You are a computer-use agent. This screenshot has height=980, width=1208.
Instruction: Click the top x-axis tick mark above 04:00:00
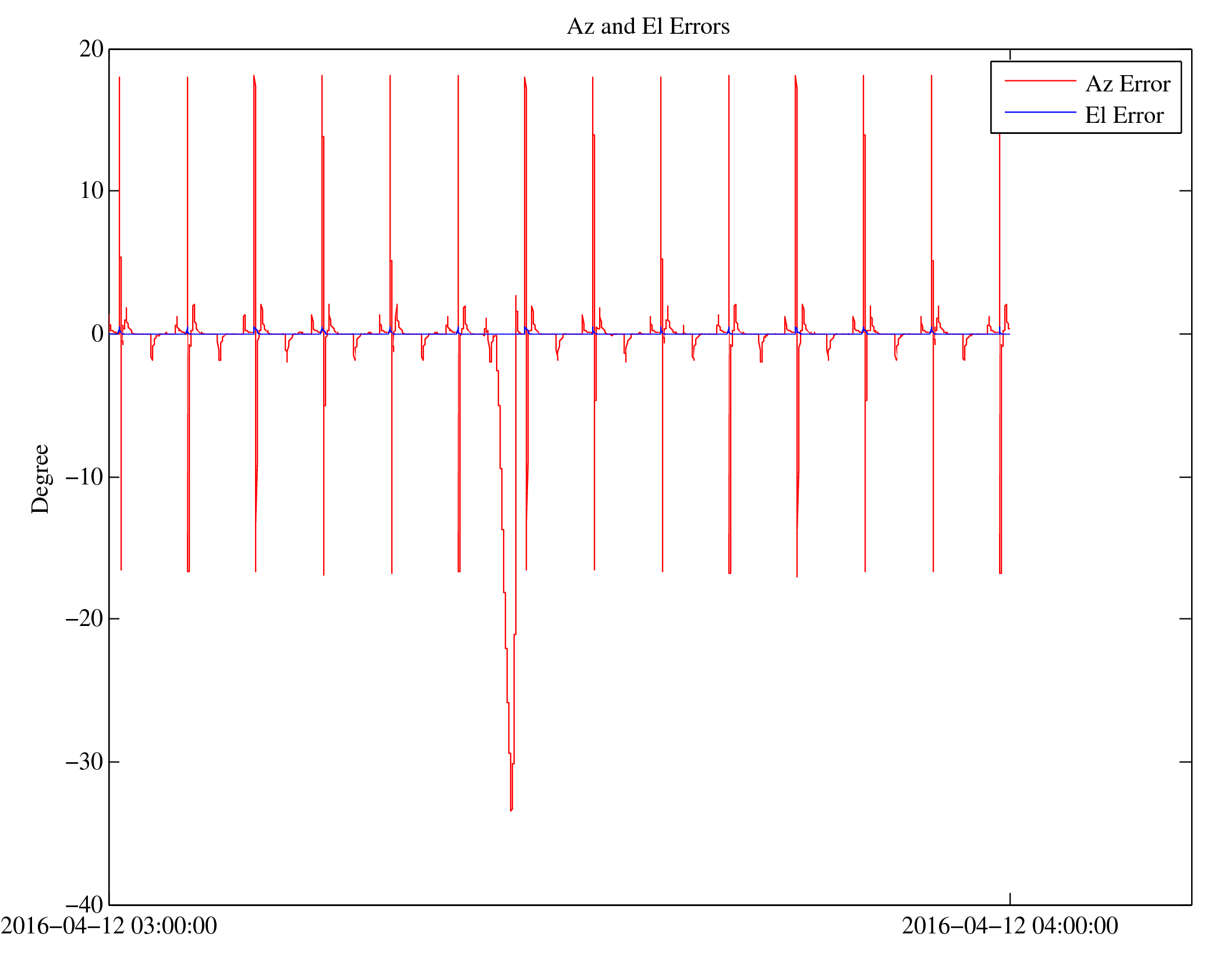pyautogui.click(x=1009, y=55)
